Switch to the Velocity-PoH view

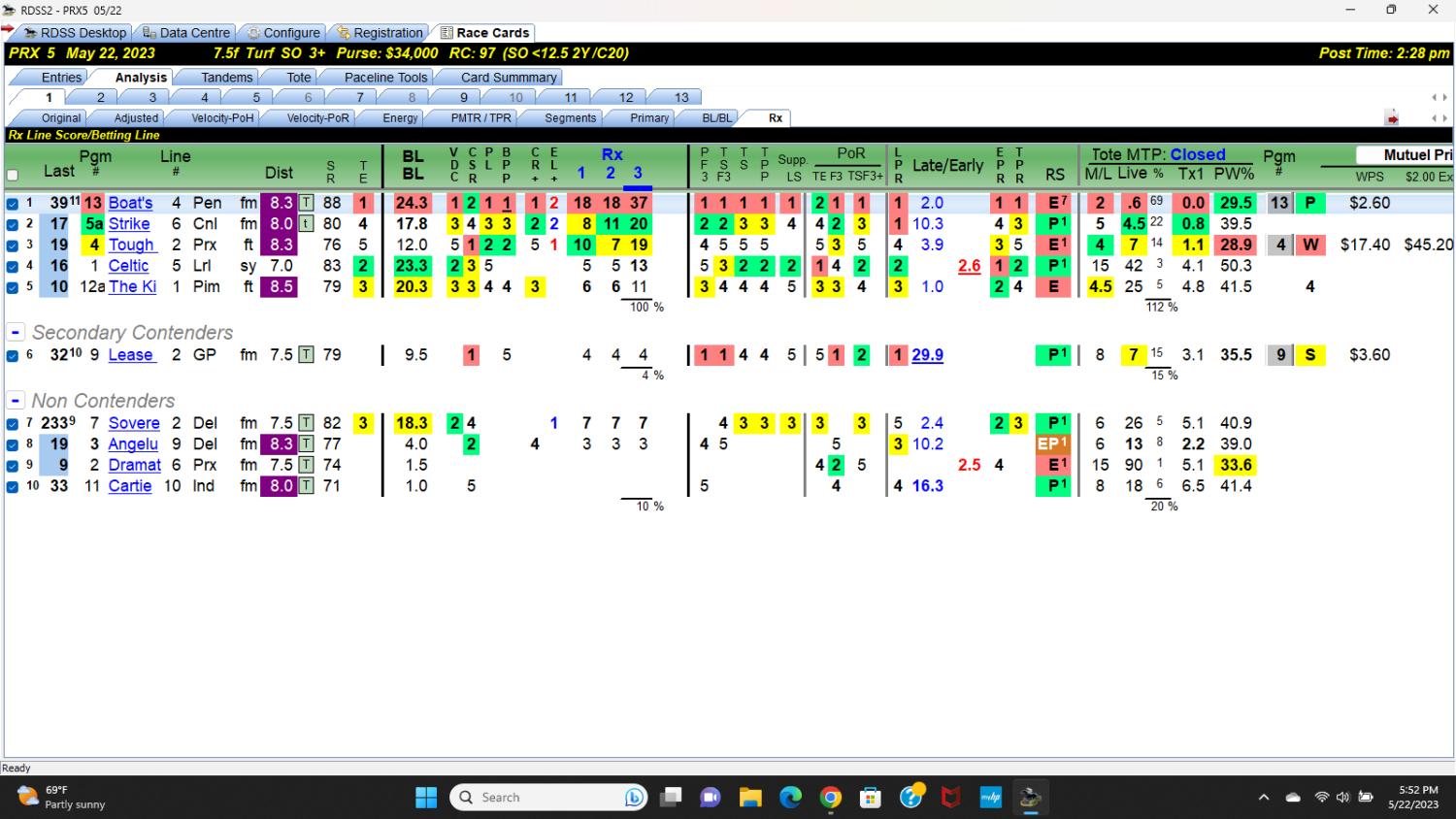click(x=222, y=117)
